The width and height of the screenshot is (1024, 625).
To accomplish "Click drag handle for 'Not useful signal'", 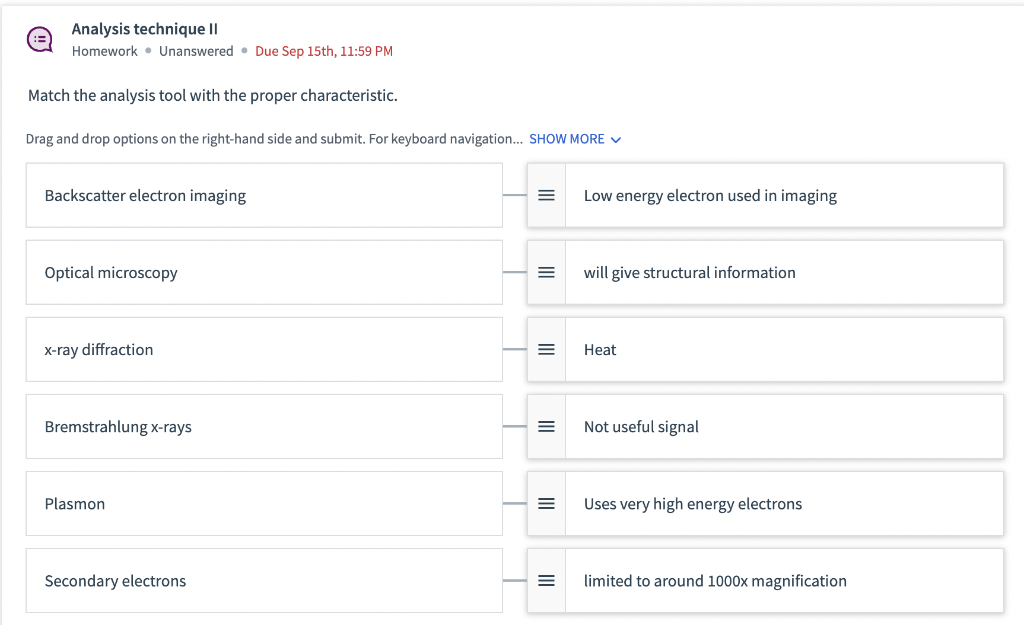I will 546,427.
